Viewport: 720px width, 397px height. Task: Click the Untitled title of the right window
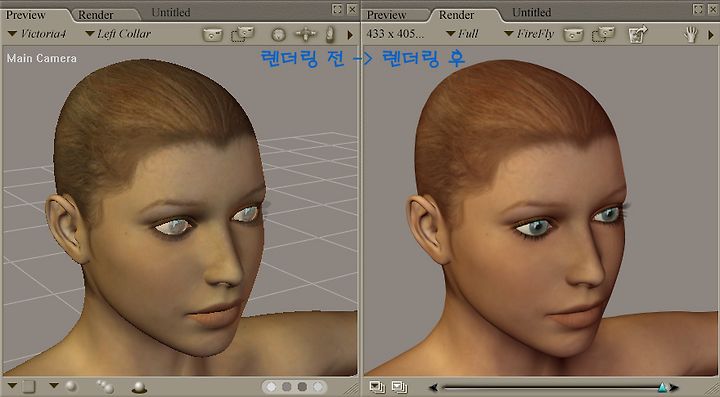[x=532, y=12]
